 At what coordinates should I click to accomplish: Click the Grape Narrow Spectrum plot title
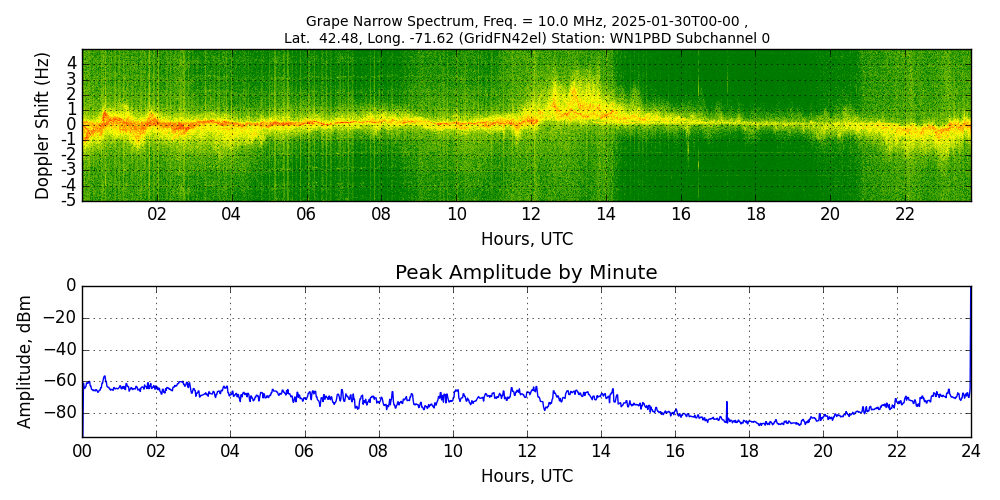coord(526,21)
